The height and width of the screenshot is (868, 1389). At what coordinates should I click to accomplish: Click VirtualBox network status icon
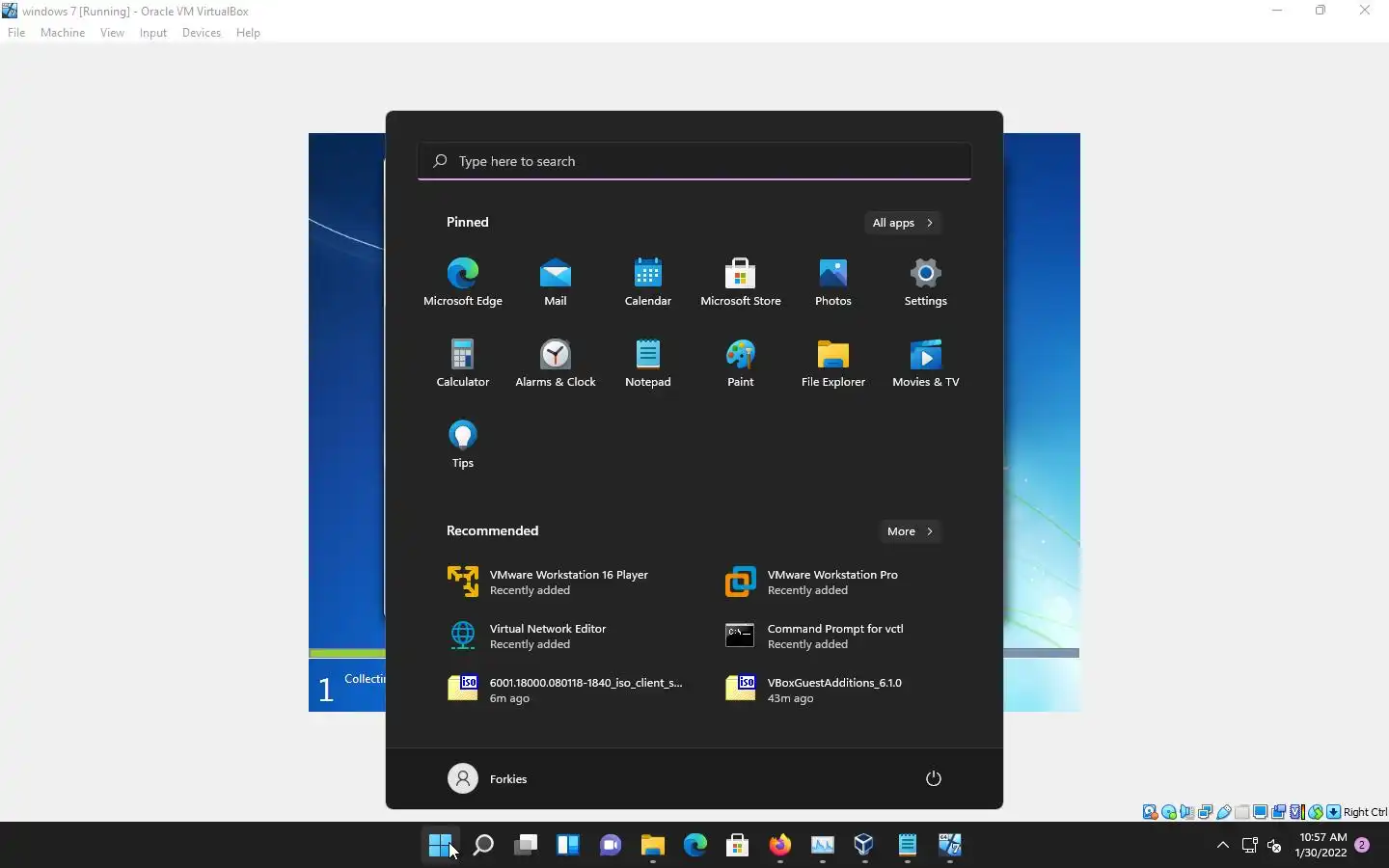1206,812
